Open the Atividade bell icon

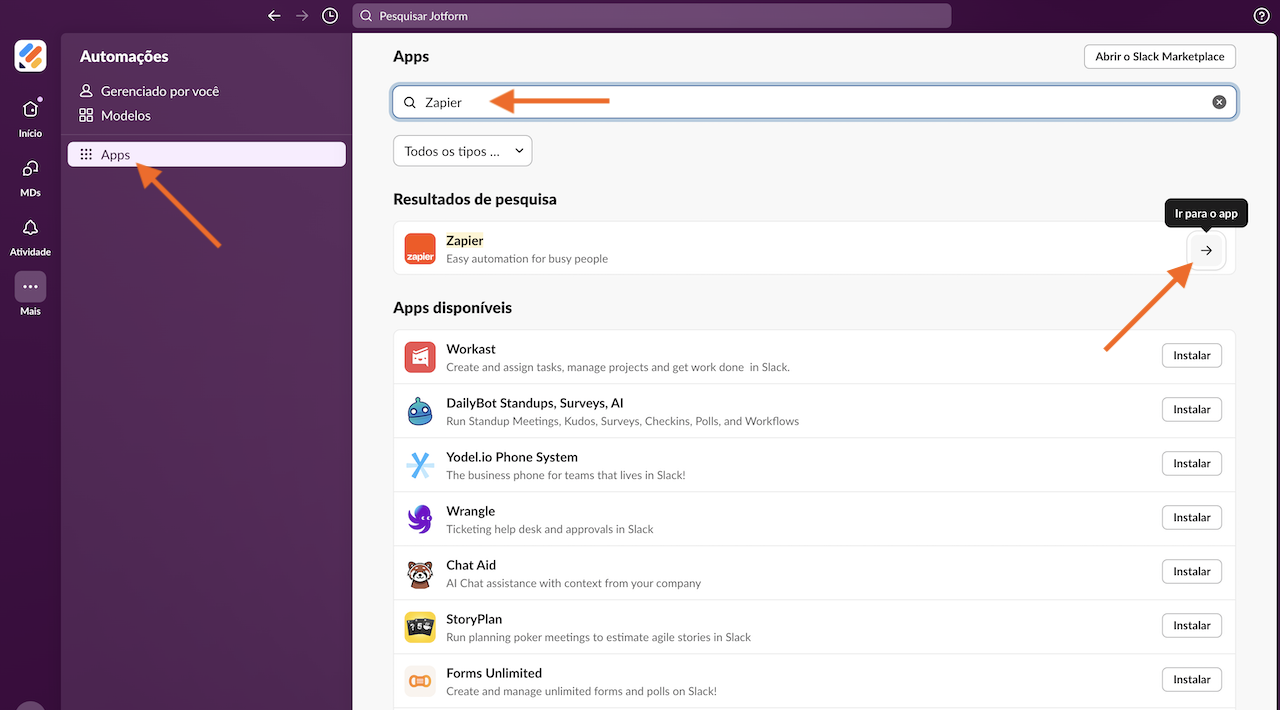pos(30,228)
